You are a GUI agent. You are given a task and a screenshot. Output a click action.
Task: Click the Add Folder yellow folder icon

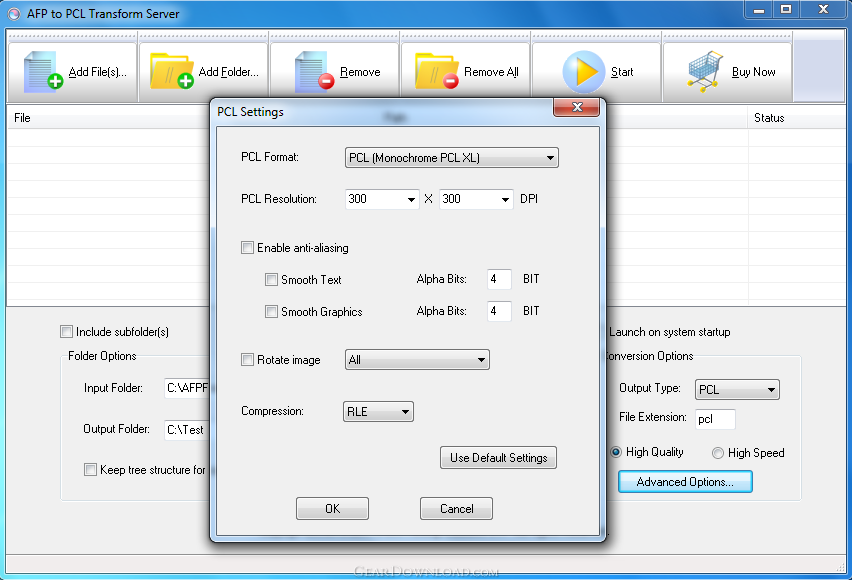click(x=172, y=71)
